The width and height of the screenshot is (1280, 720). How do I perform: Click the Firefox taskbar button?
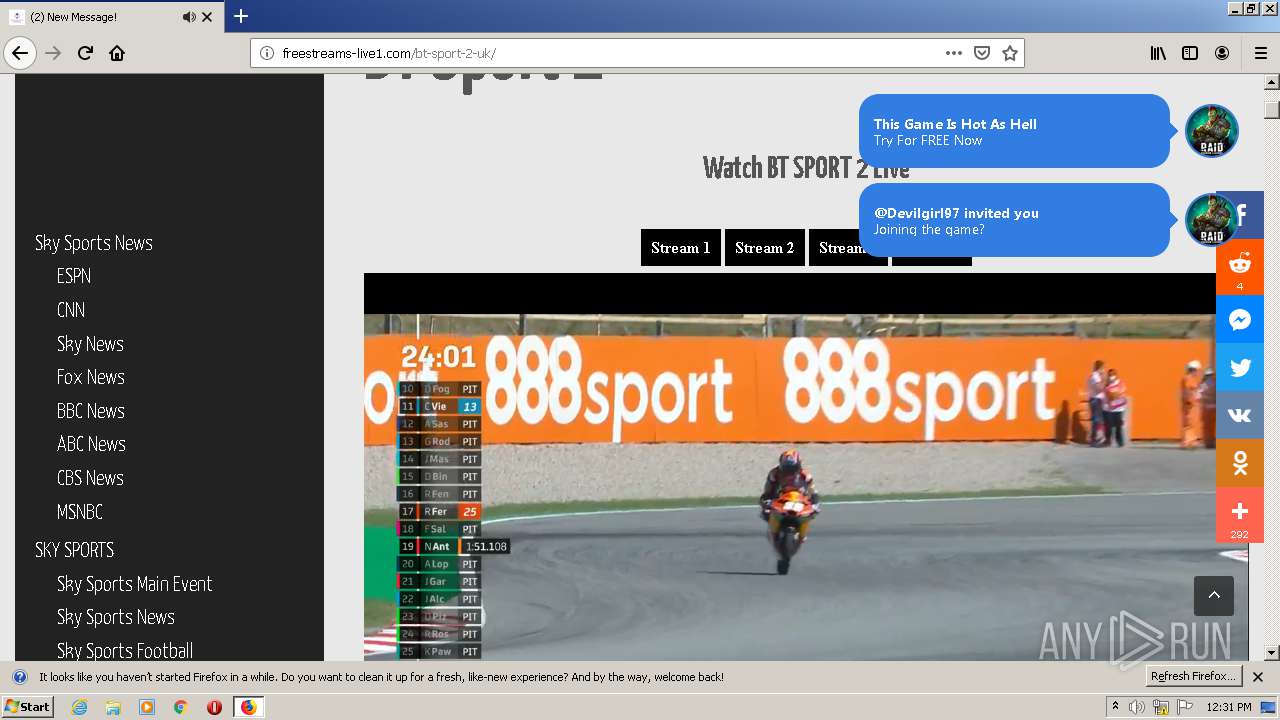point(249,707)
